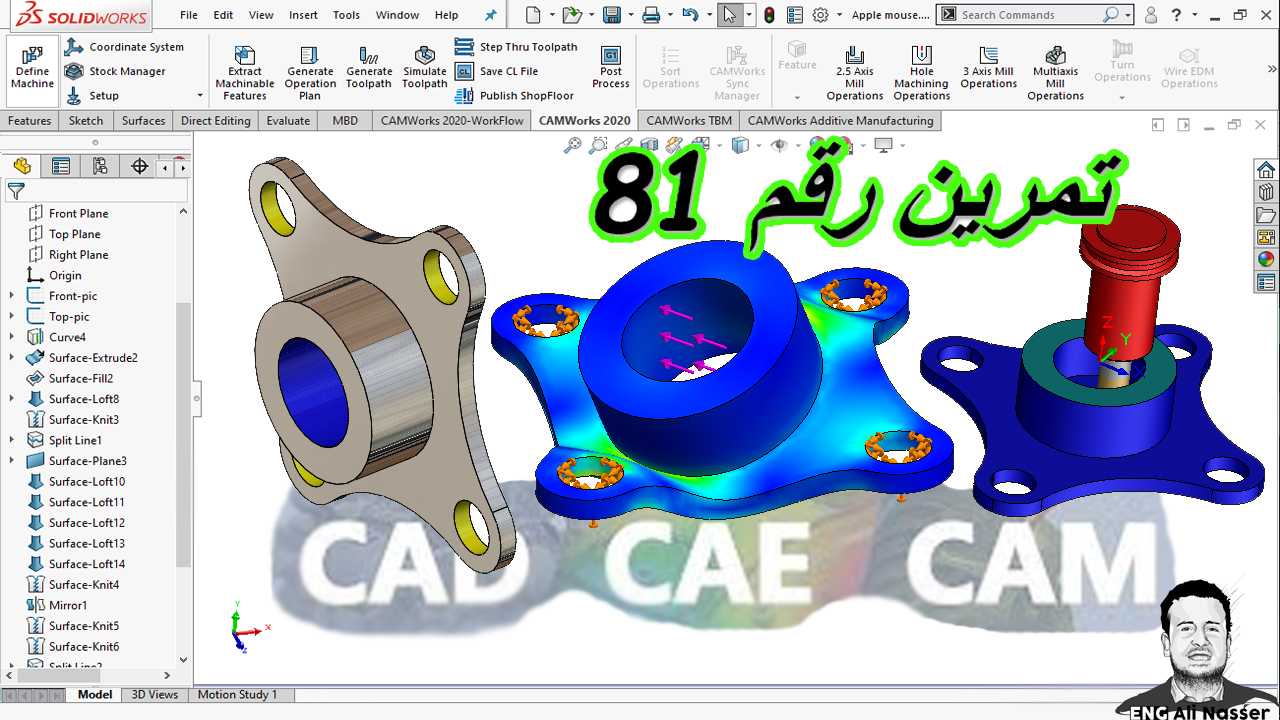Open the Stock Manager
Screen dimensions: 1280x720
click(x=115, y=71)
